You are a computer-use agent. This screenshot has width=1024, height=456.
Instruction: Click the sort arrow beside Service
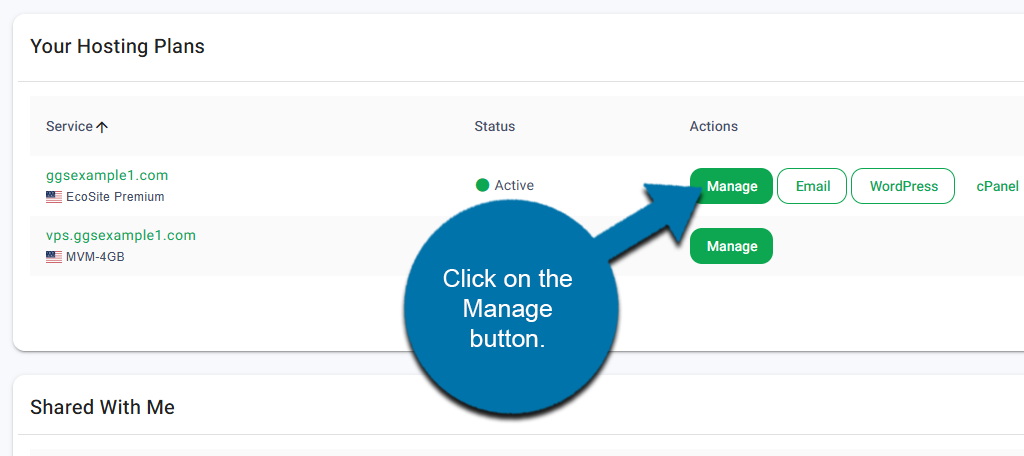(102, 127)
